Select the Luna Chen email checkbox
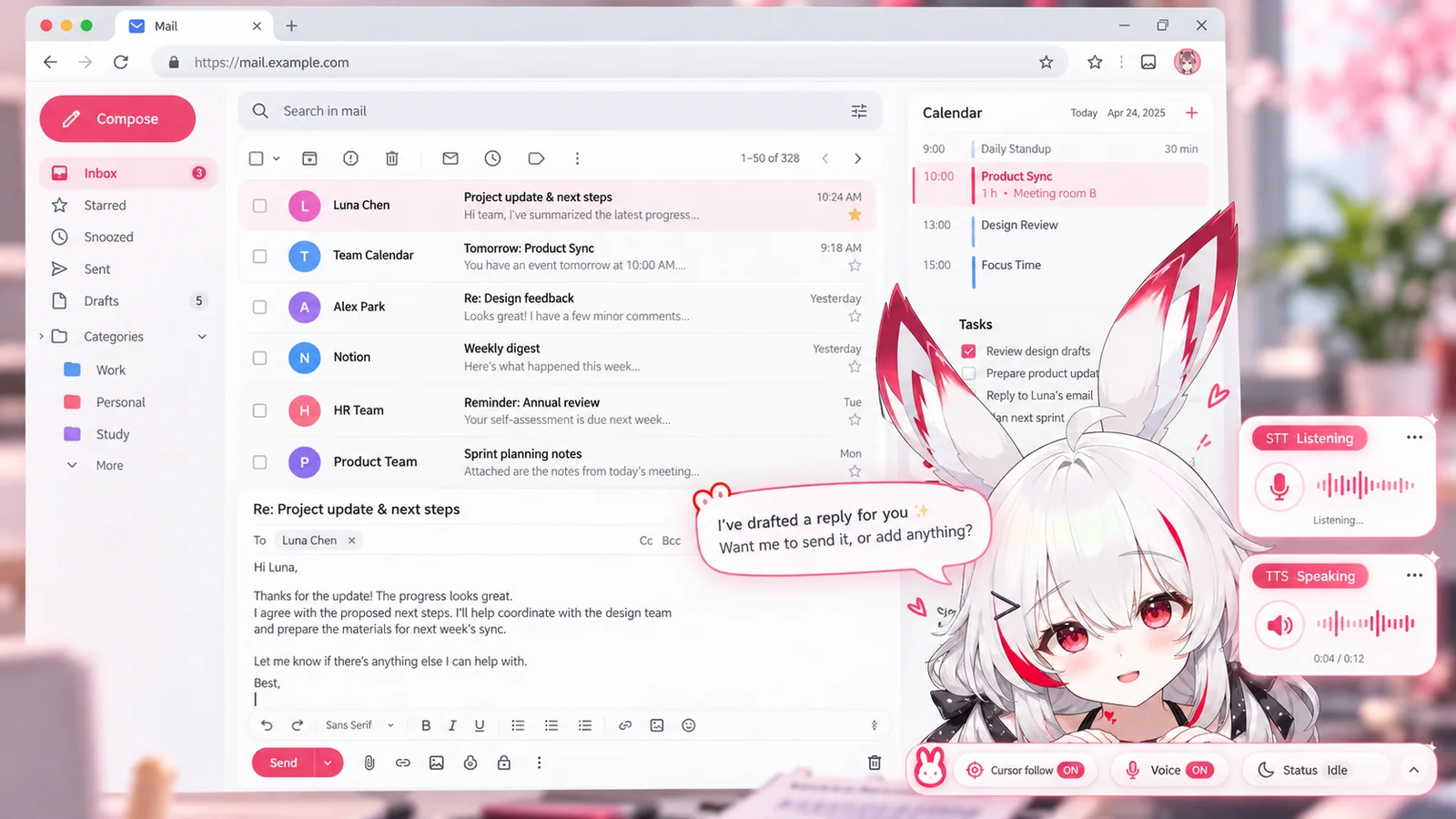This screenshot has height=819, width=1456. click(x=259, y=206)
